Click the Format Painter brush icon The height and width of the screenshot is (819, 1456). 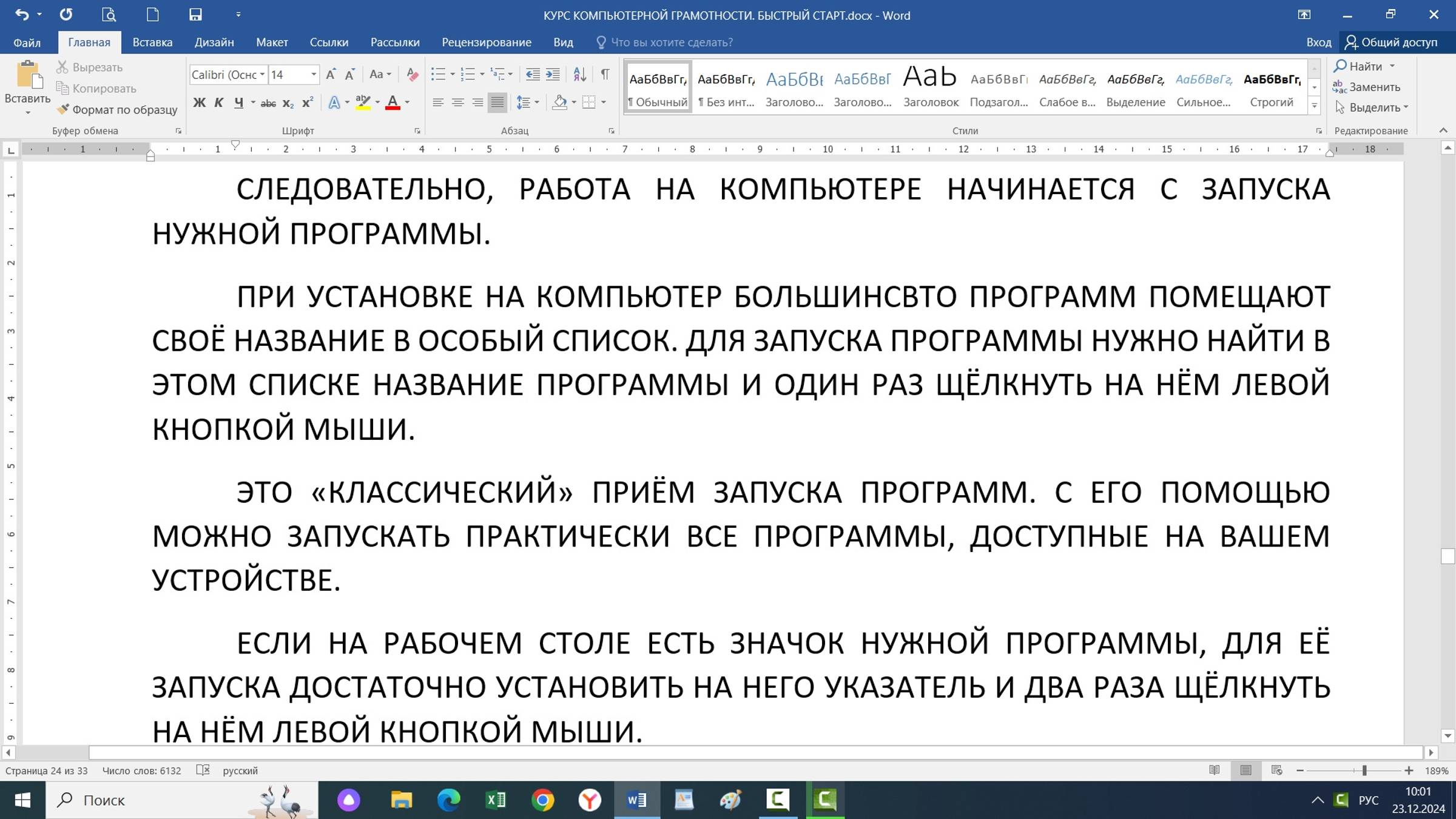click(x=63, y=110)
